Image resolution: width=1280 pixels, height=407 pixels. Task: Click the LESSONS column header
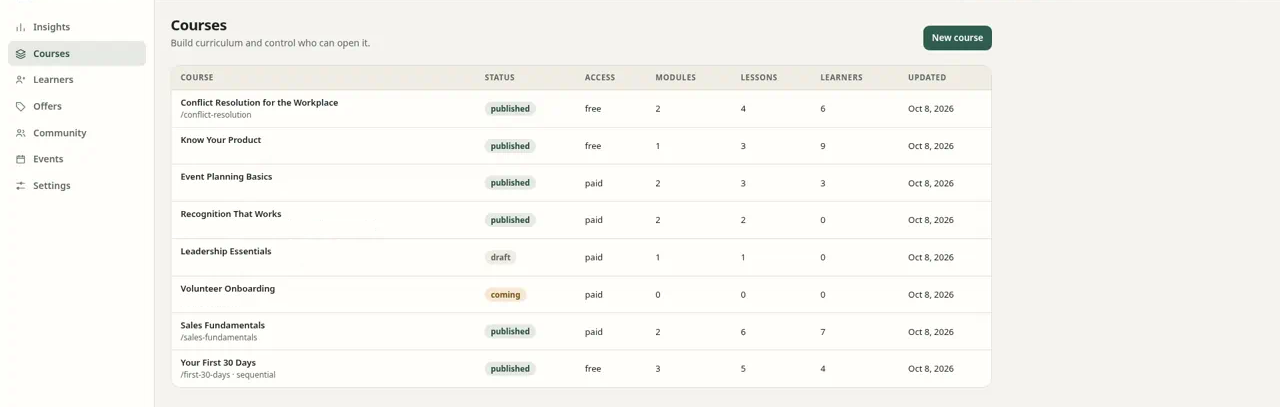(759, 77)
